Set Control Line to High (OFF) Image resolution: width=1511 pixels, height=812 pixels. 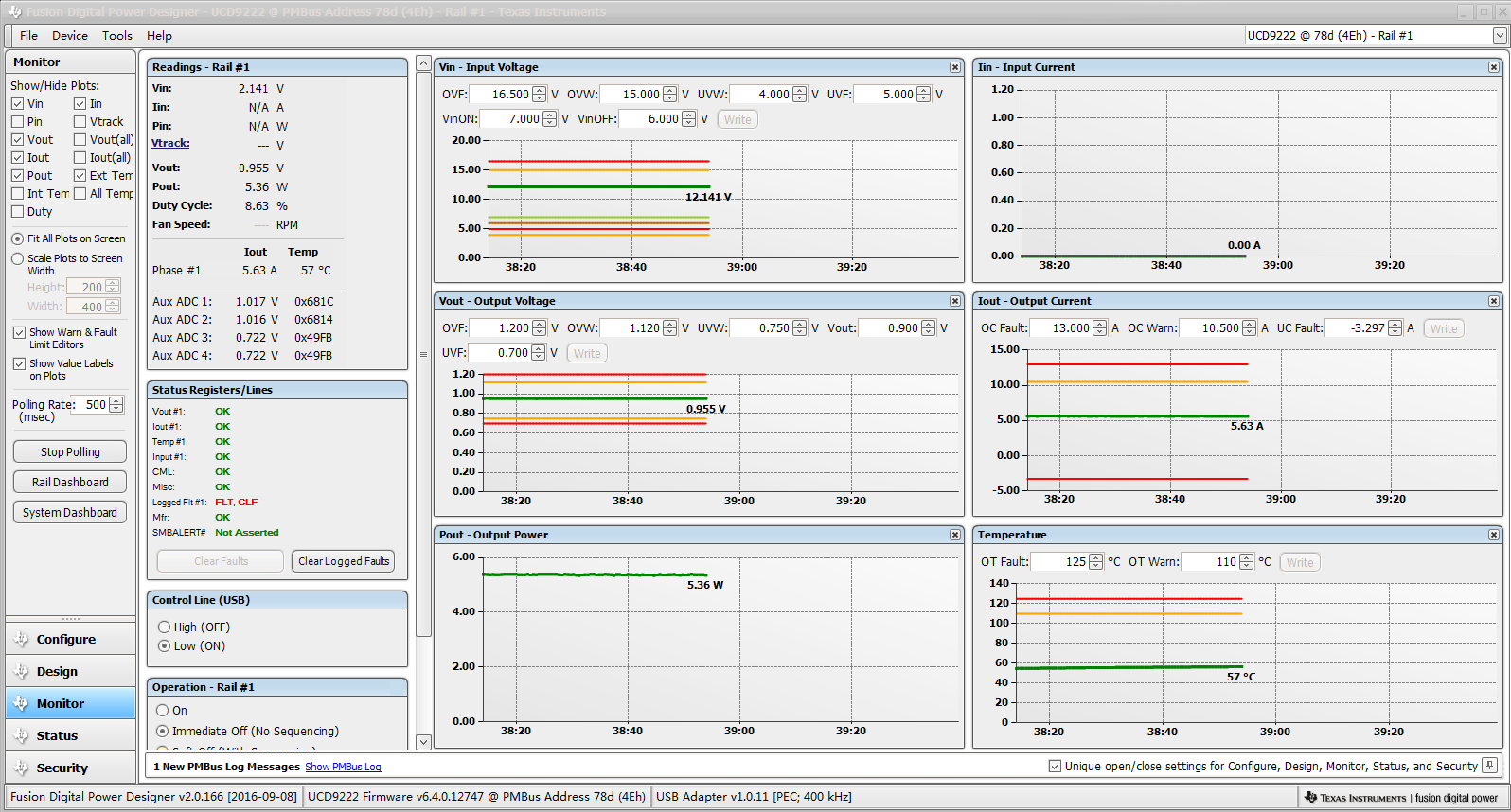tap(165, 627)
